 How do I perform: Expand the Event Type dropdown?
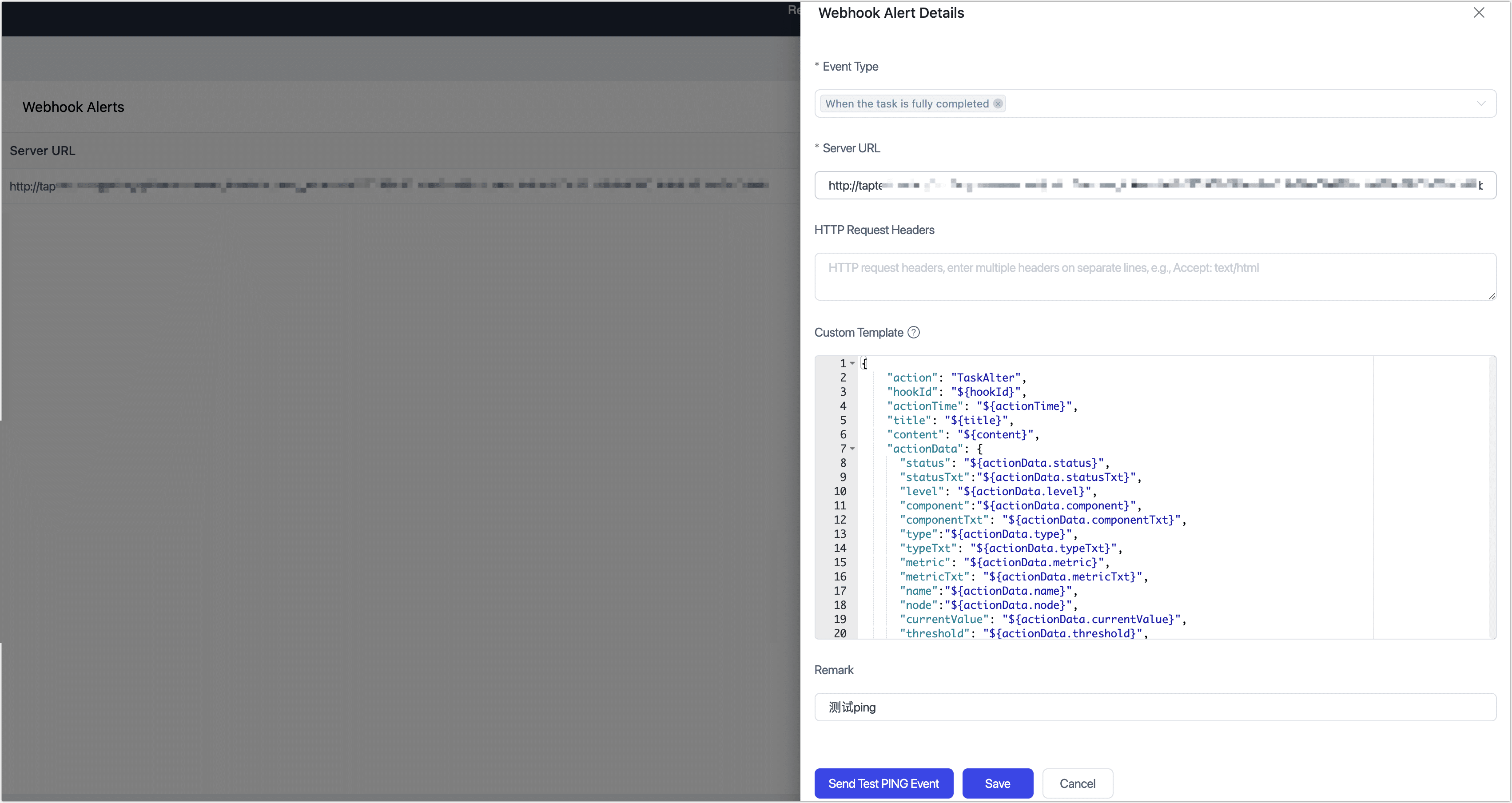[x=1481, y=103]
